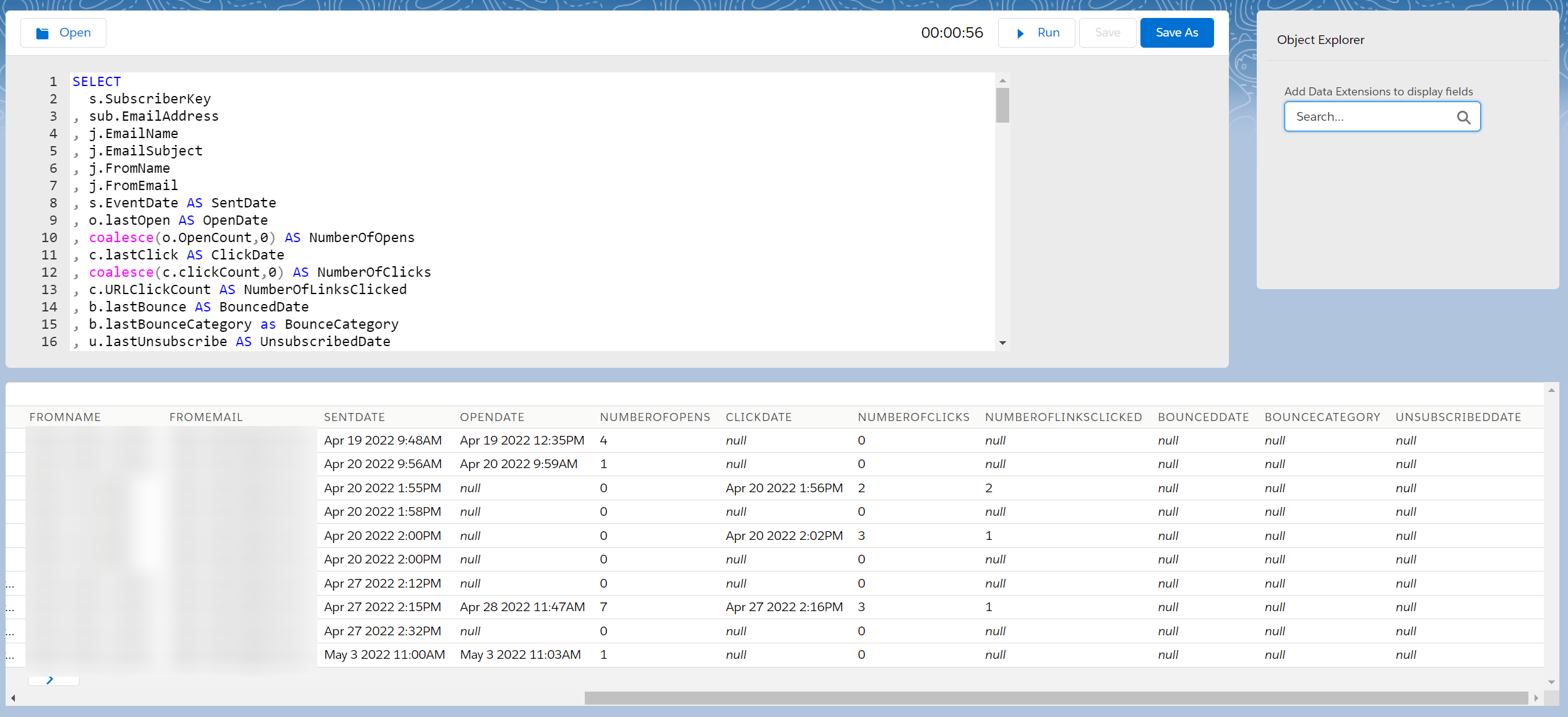Click the blue chevron below results table
Viewport: 1568px width, 717px height.
point(50,680)
